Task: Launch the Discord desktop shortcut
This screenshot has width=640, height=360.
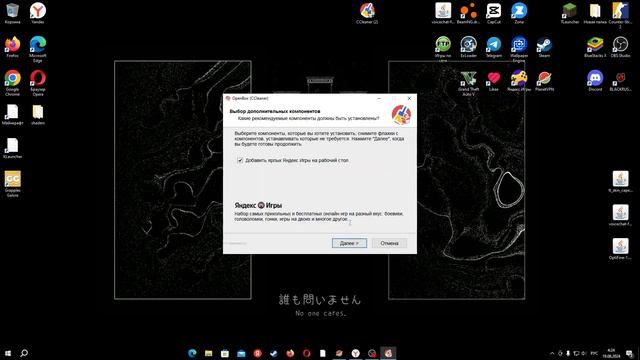Action: 595,80
